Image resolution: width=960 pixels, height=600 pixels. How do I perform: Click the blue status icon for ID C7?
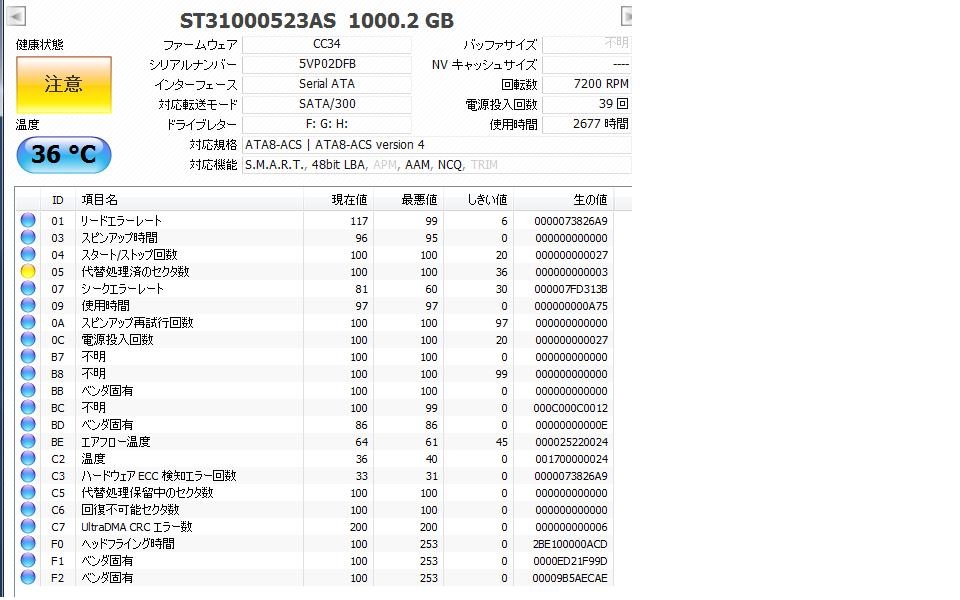[28, 527]
